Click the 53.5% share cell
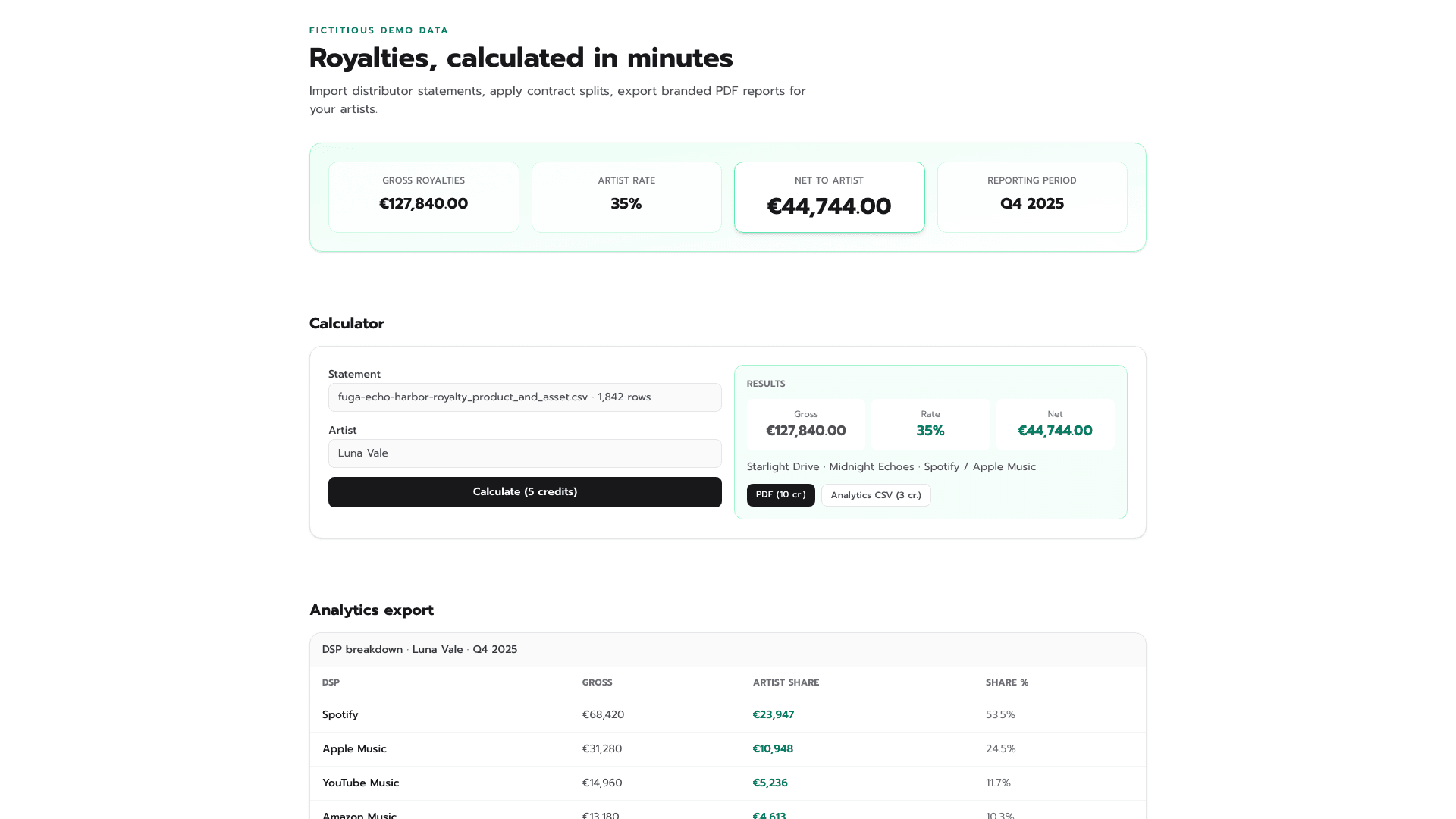1456x819 pixels. (x=1000, y=715)
